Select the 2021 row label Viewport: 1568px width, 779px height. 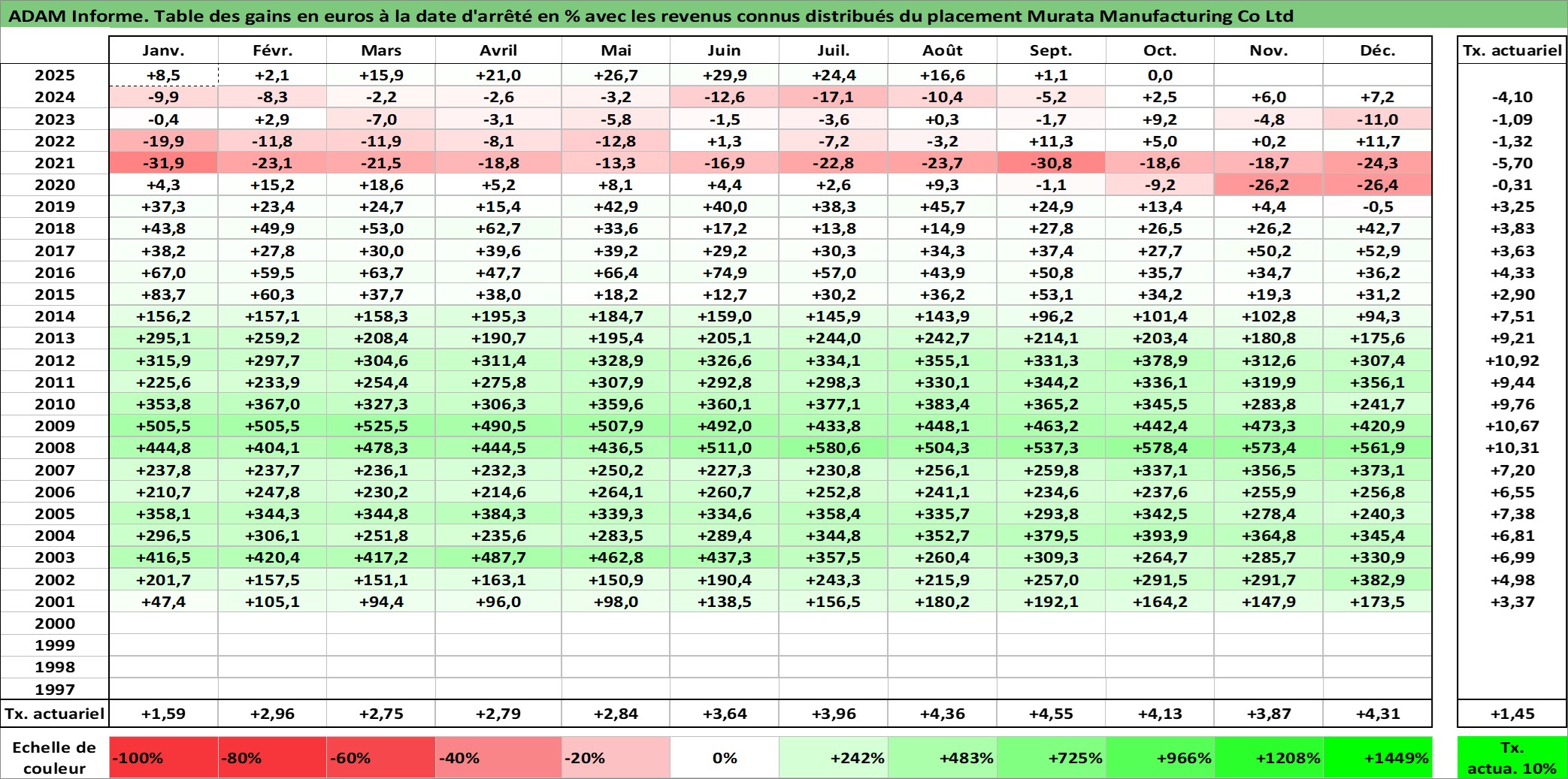point(55,163)
